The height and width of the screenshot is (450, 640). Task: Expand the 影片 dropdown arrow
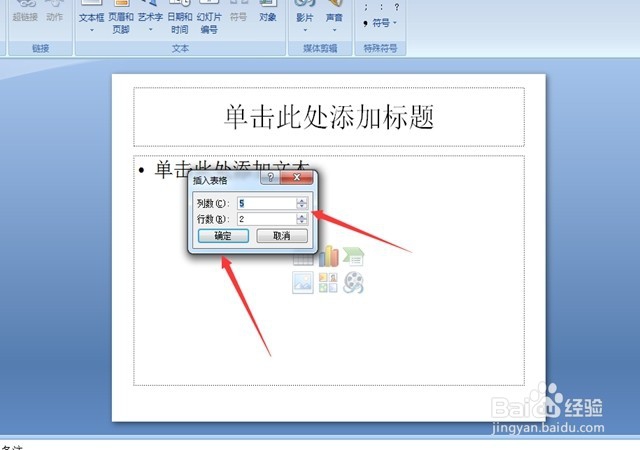[x=305, y=30]
